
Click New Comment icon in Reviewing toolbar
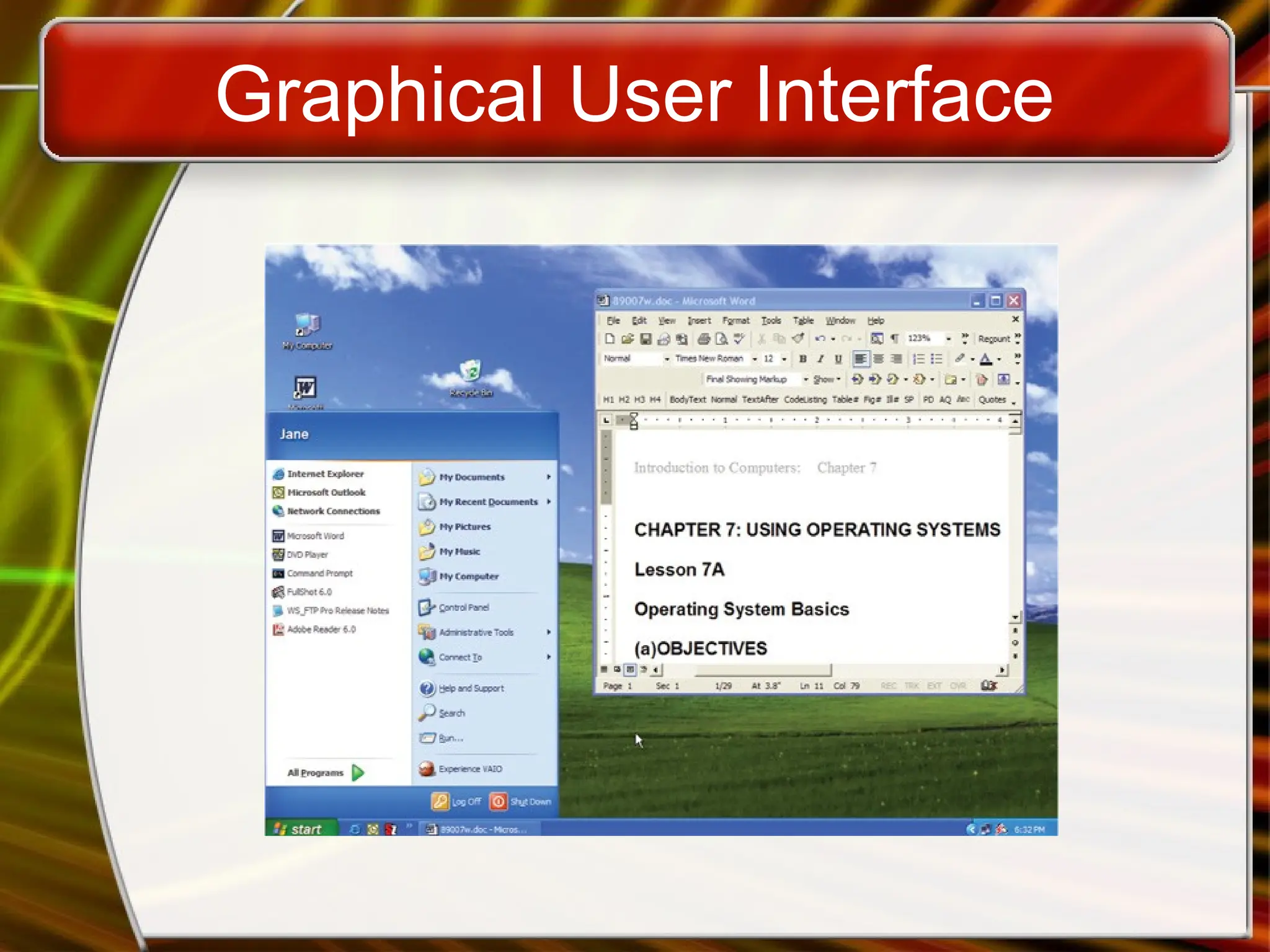click(x=951, y=379)
